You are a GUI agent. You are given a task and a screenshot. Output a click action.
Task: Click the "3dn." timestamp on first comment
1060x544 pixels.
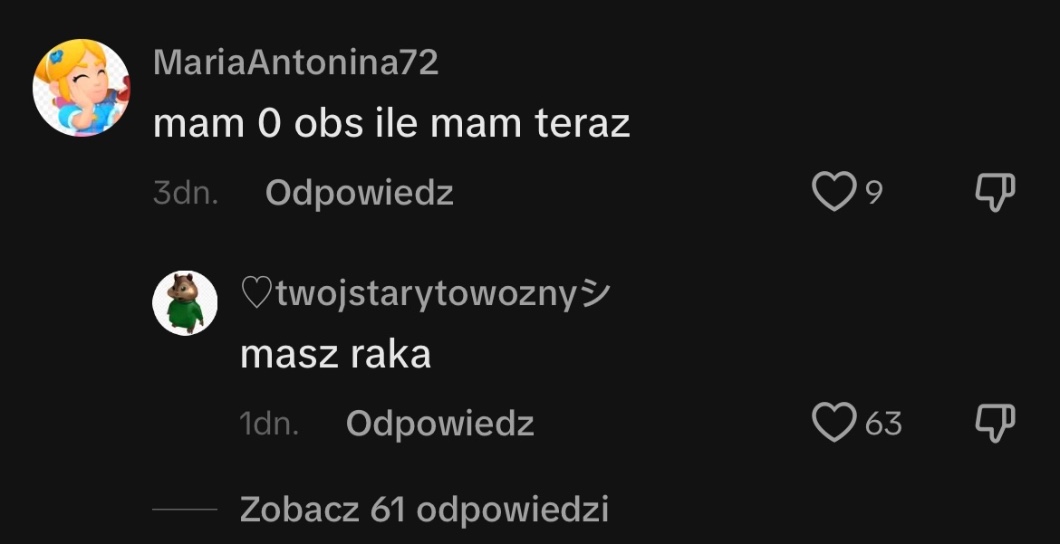point(186,194)
